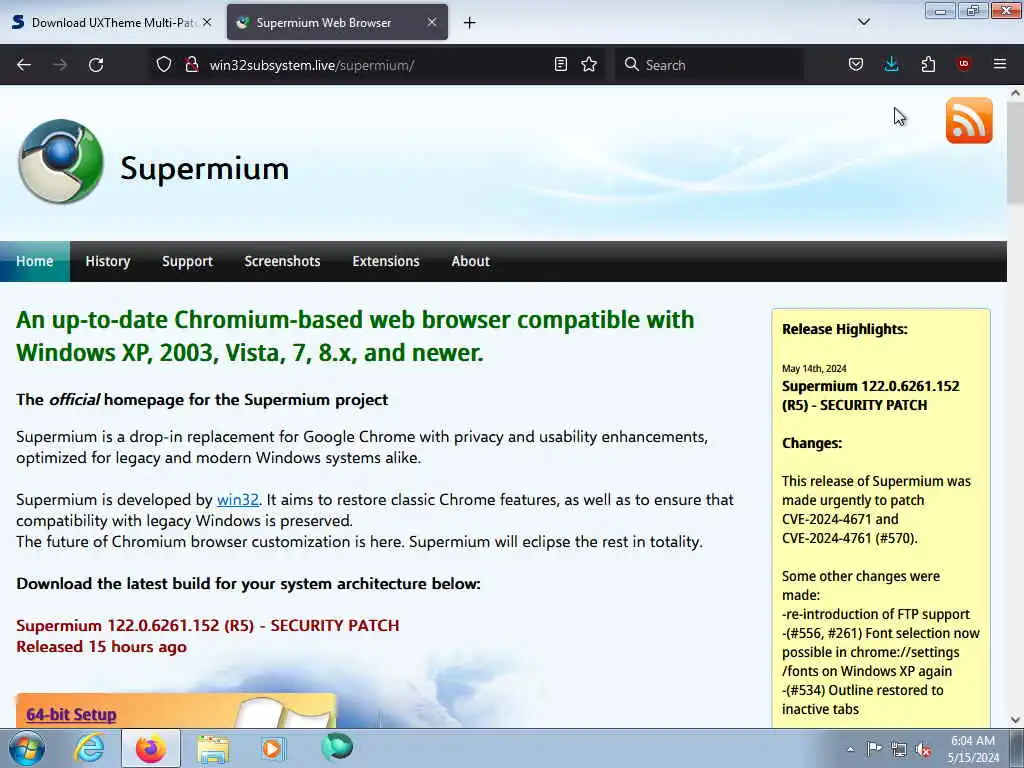Switch to Download UXTheme Multi-Patcher tab
This screenshot has height=768, width=1024.
click(x=112, y=22)
